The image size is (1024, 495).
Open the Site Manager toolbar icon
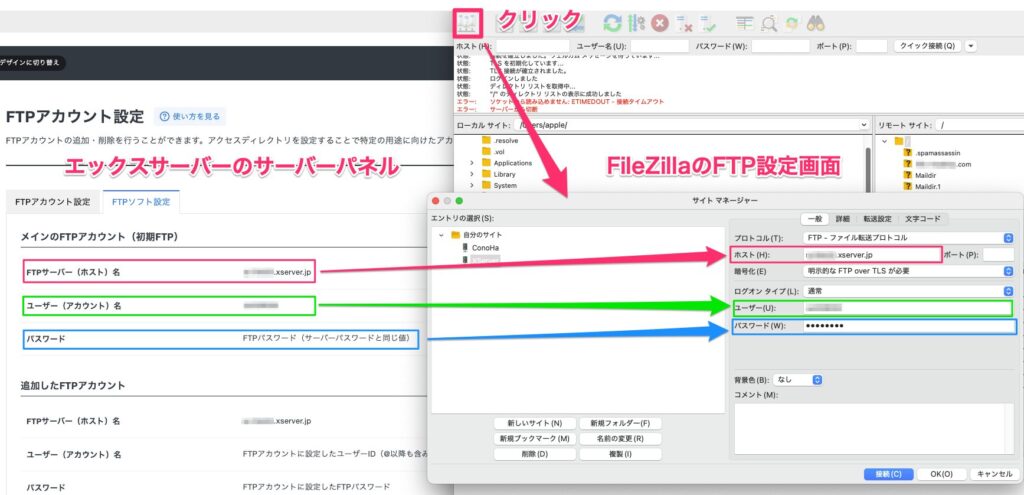coord(467,24)
